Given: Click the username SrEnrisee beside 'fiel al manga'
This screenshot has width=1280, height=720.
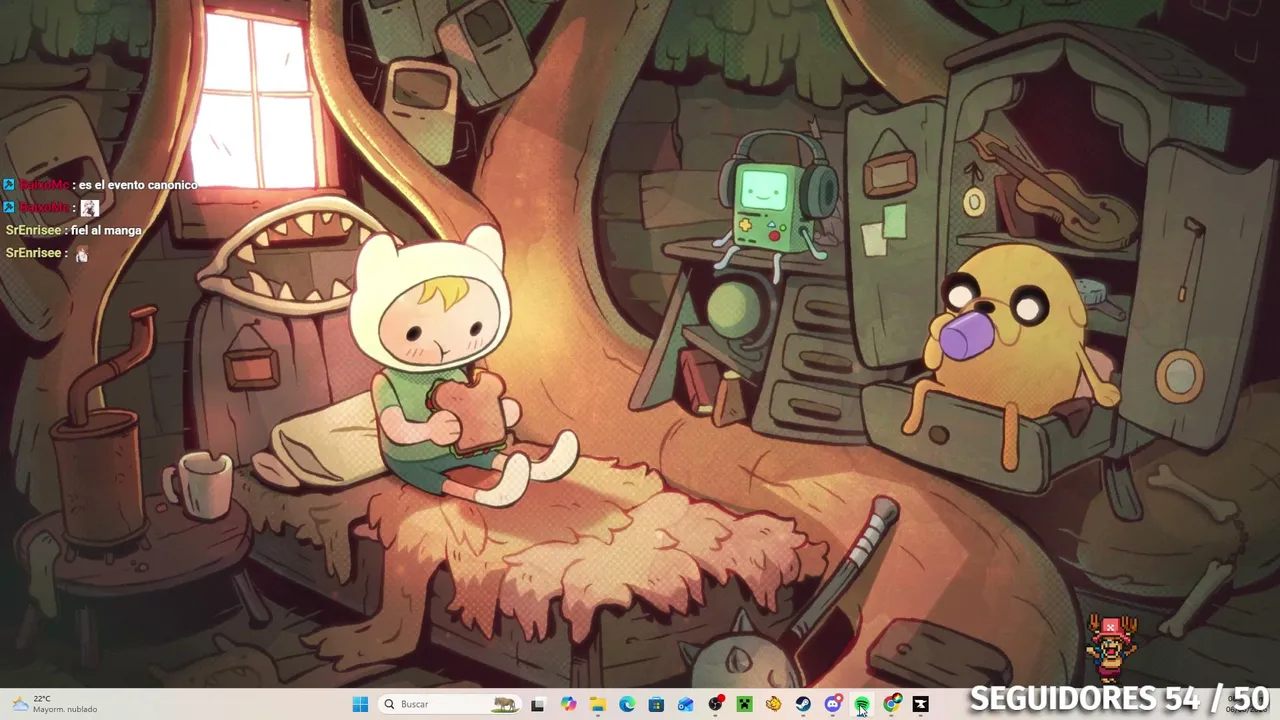Looking at the screenshot, I should click(33, 230).
